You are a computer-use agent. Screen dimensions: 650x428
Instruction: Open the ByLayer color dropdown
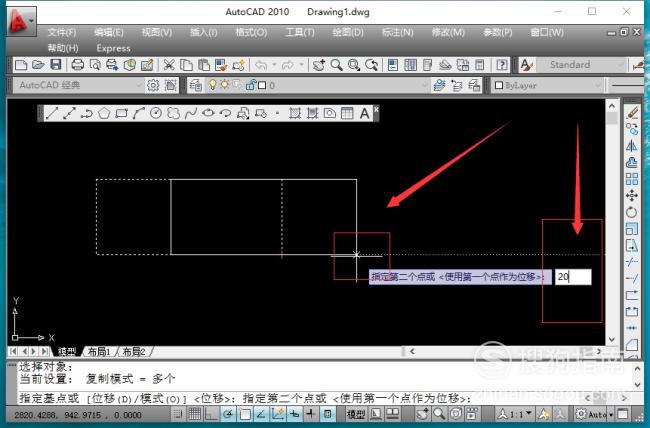point(548,85)
